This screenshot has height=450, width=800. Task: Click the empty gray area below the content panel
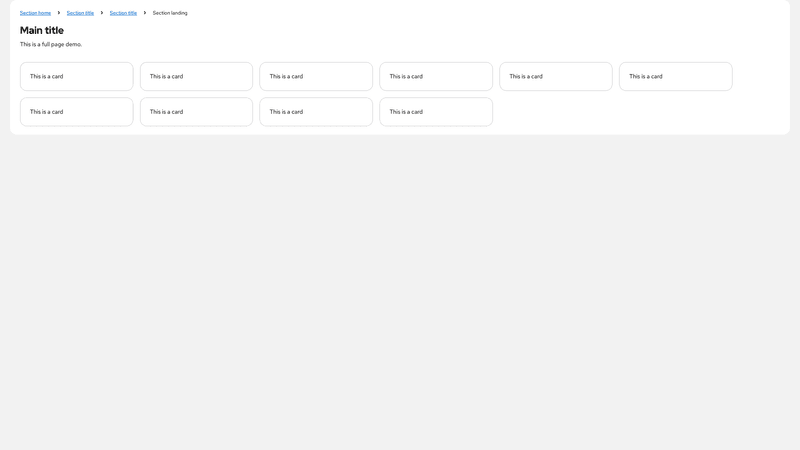click(400, 300)
